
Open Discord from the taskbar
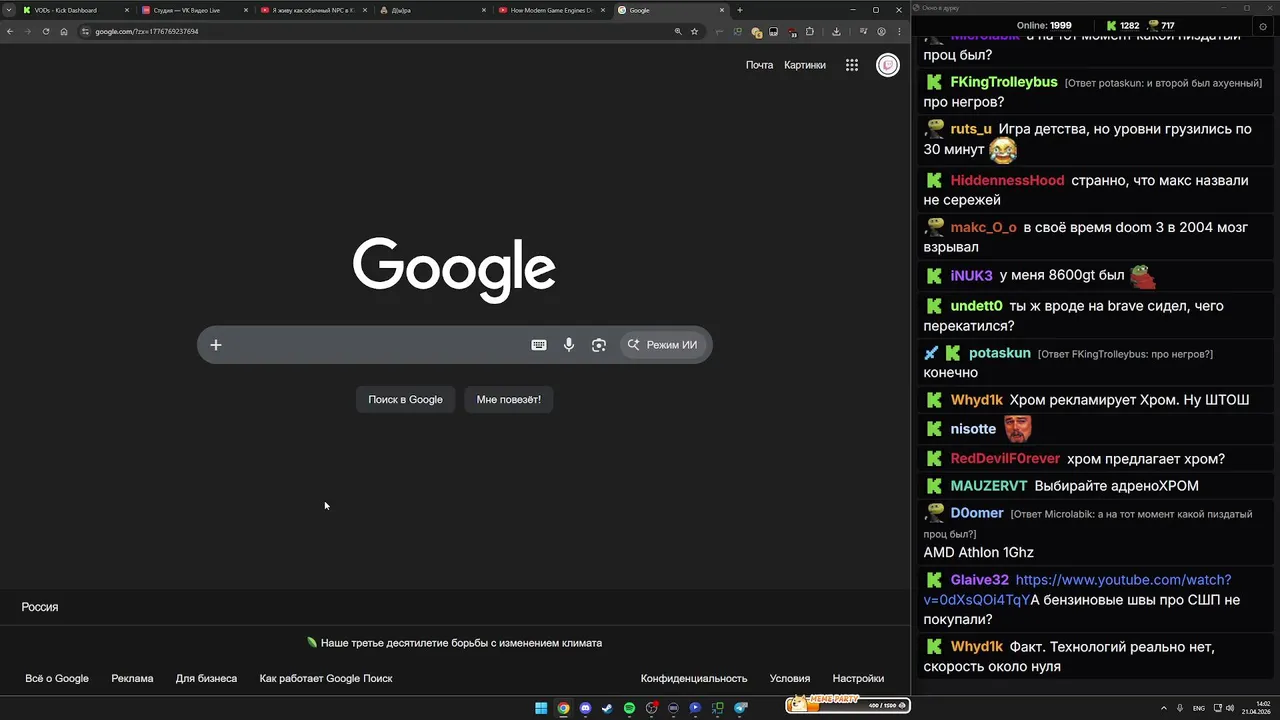click(x=585, y=708)
